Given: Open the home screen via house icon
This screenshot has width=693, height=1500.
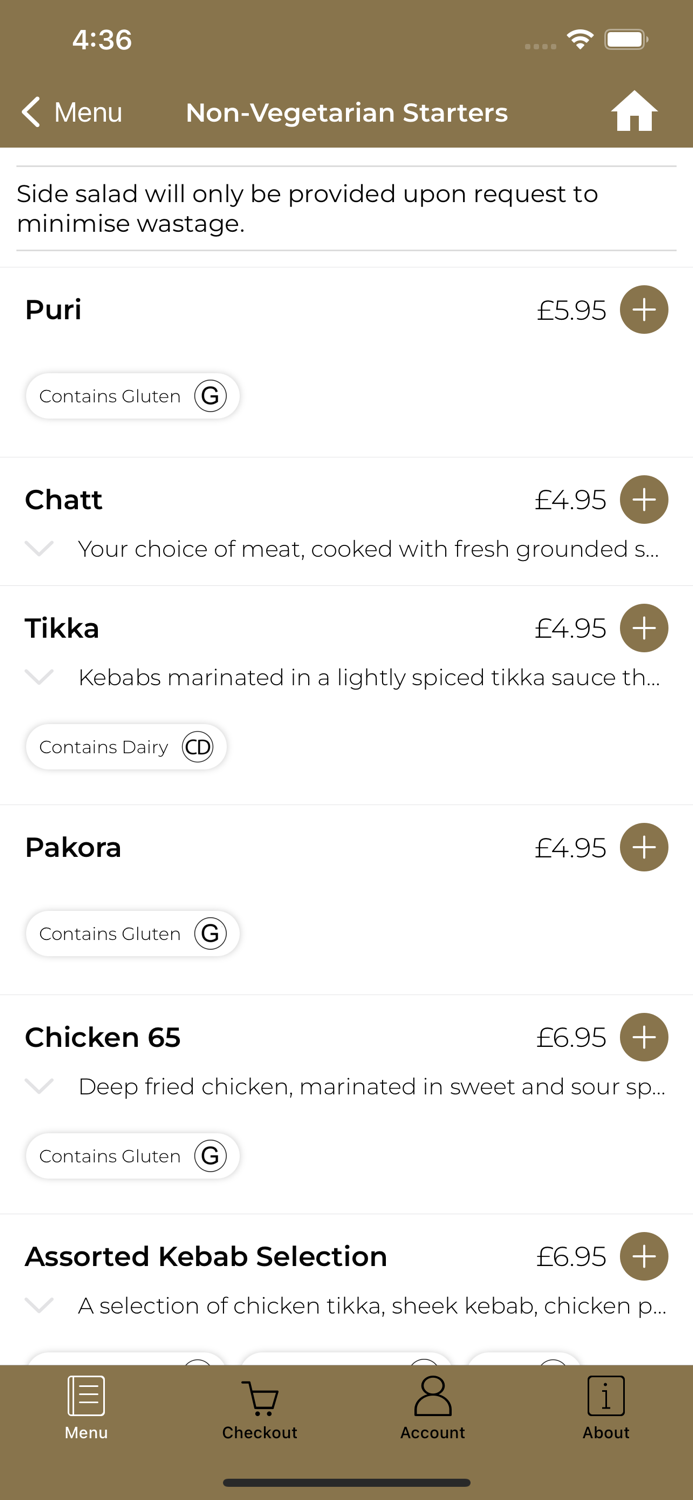Looking at the screenshot, I should coord(634,112).
